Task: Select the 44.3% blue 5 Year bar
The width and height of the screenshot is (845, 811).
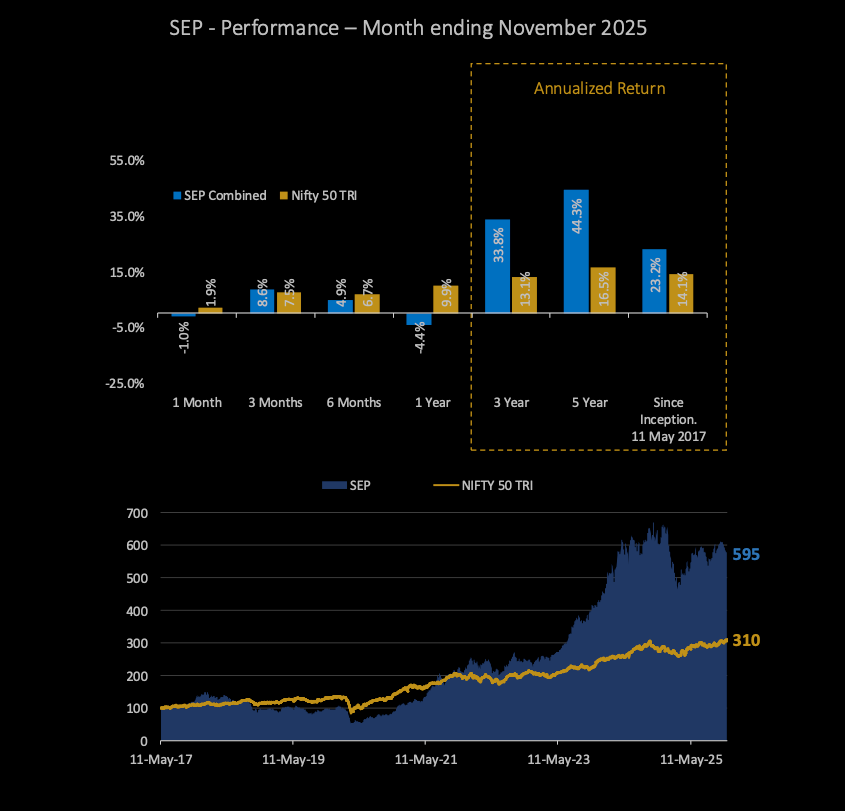Action: coord(576,251)
